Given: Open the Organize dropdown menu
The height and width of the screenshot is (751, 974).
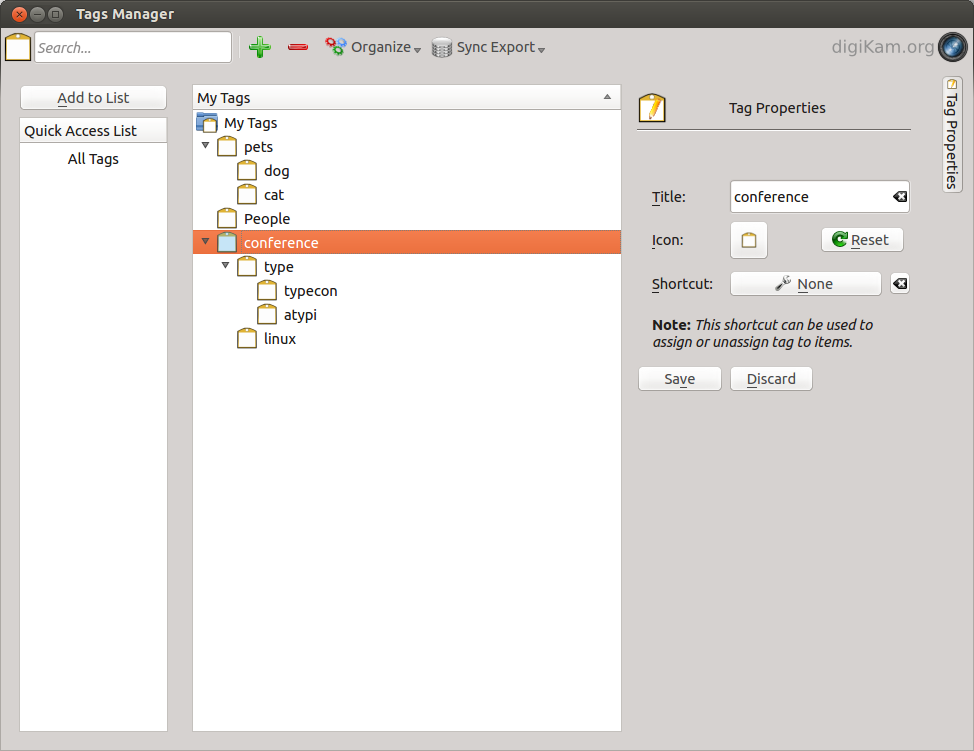Looking at the screenshot, I should point(373,47).
